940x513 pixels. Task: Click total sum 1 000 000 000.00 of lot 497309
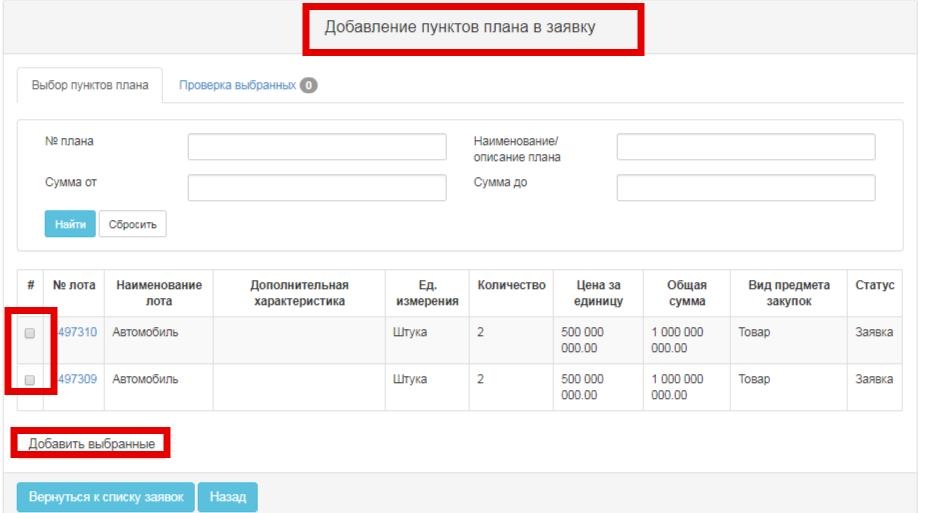click(x=677, y=387)
